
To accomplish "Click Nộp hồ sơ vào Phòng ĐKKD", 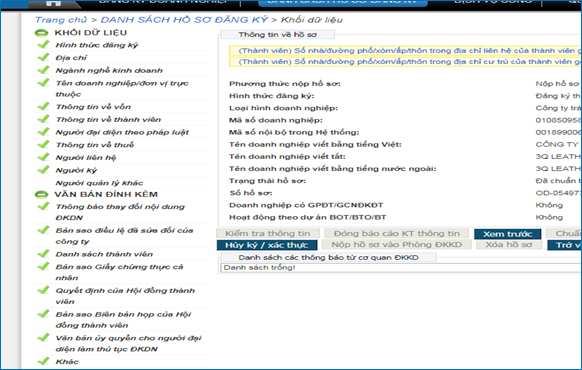I will click(x=396, y=245).
